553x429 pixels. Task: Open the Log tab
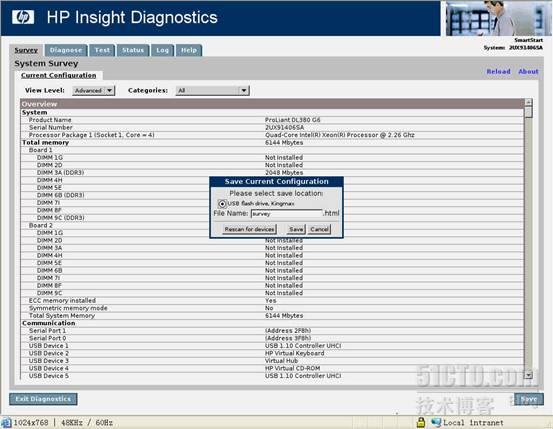(x=162, y=50)
